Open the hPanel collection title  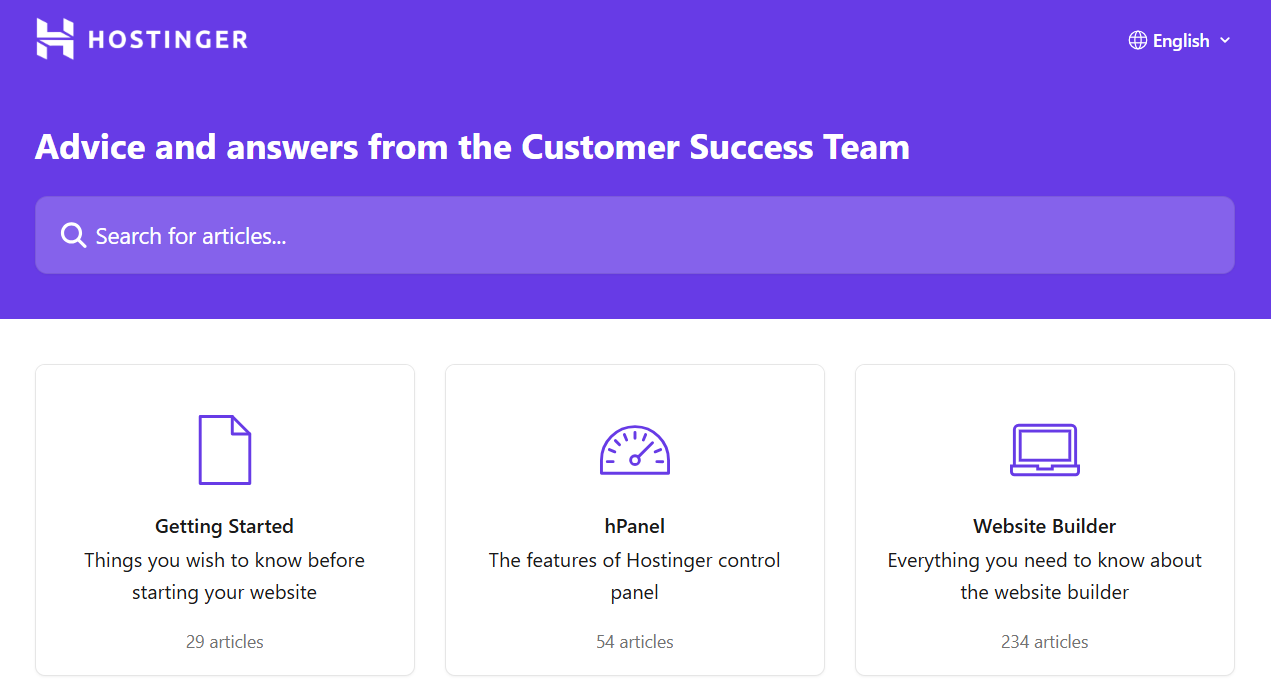(x=634, y=526)
